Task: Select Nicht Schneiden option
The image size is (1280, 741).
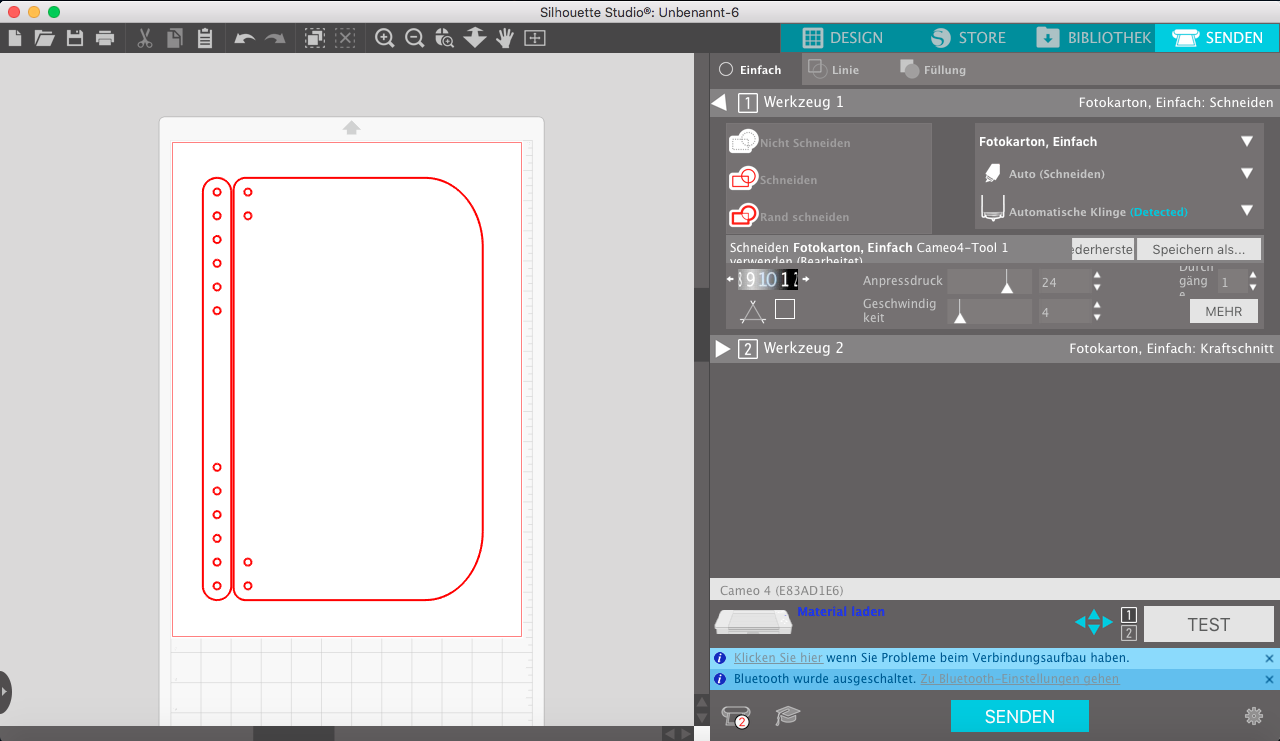Action: point(790,142)
